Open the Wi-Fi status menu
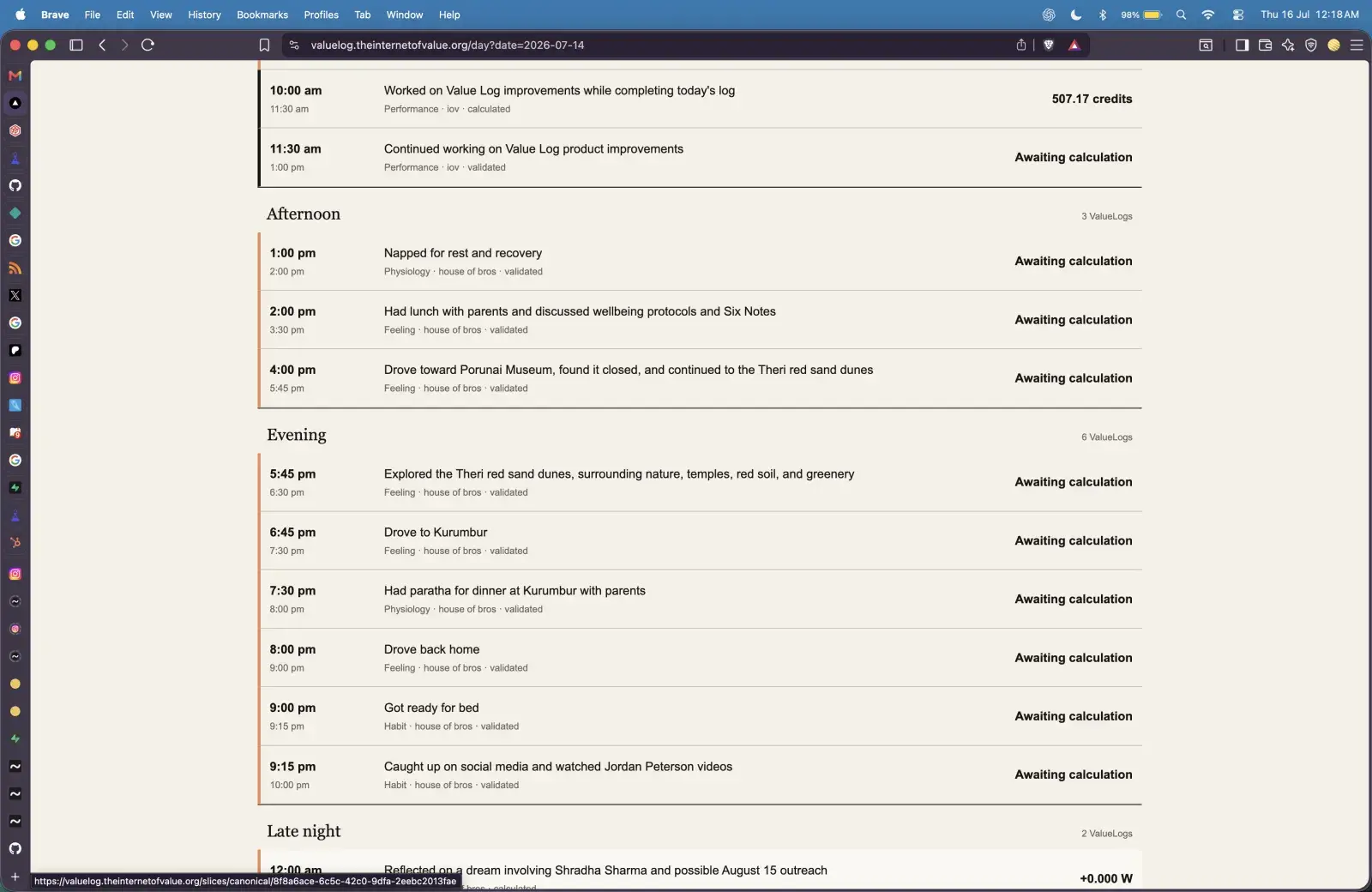The width and height of the screenshot is (1372, 892). (x=1207, y=15)
